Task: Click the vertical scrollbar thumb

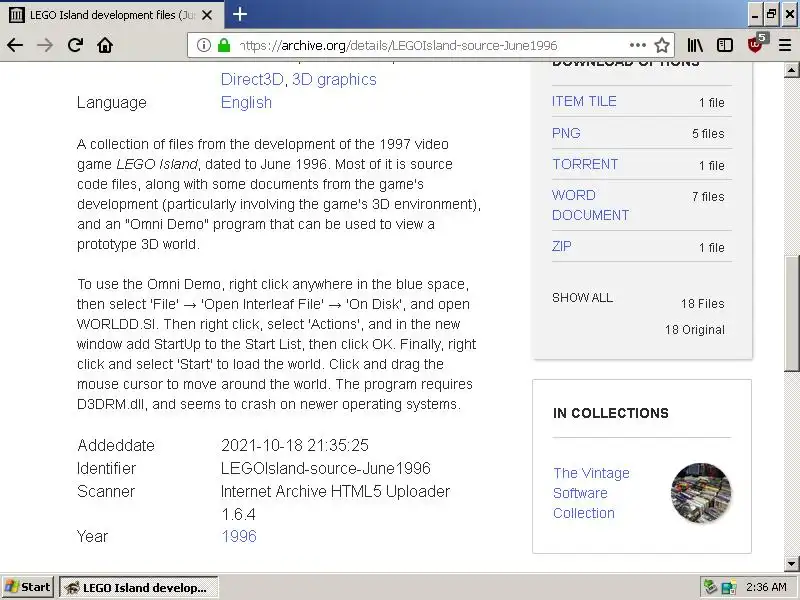Action: tap(791, 313)
